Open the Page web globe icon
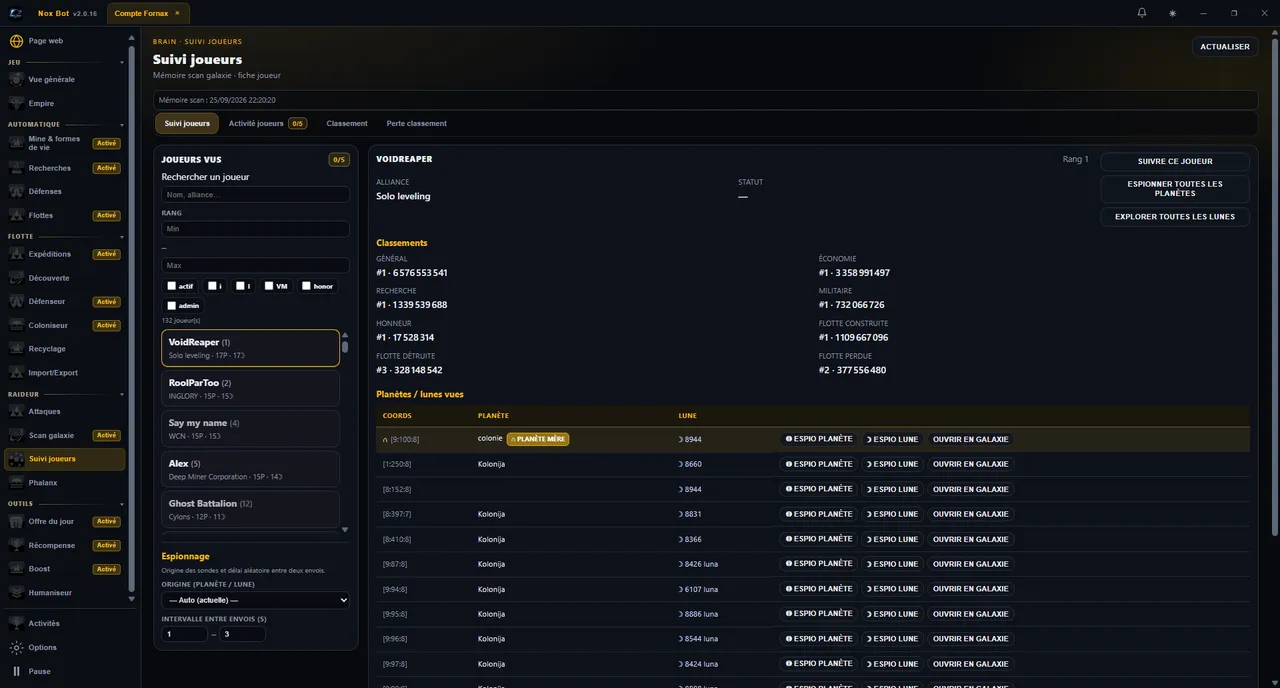1280x688 pixels. (16, 41)
